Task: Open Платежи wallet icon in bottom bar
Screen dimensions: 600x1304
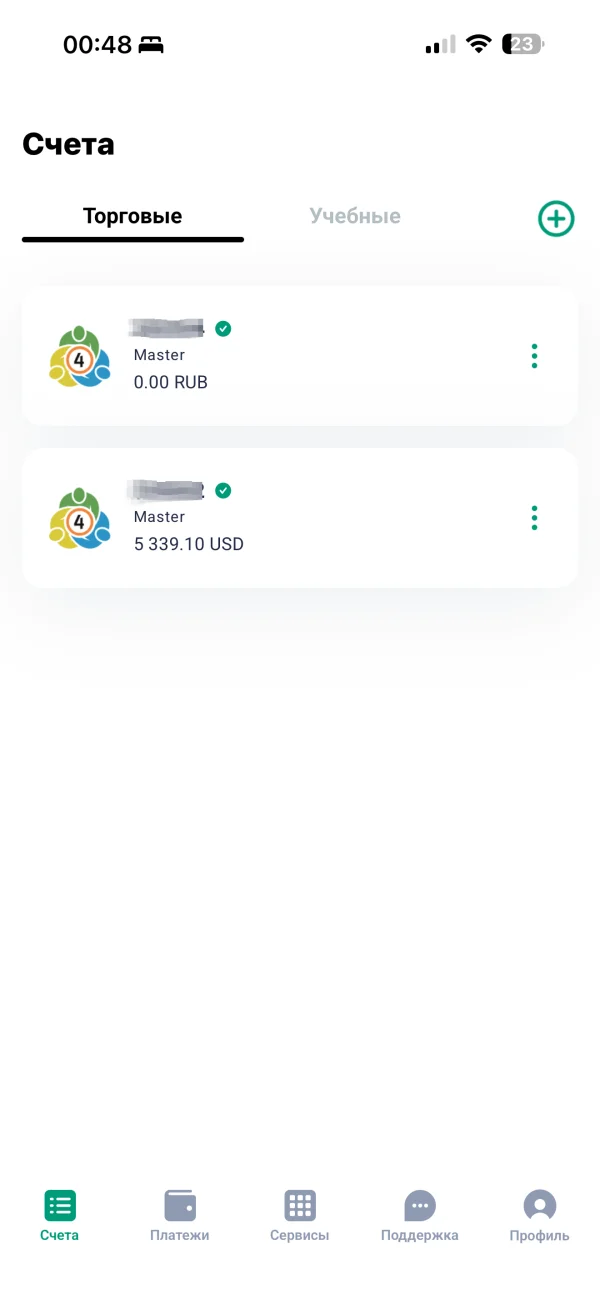Action: click(x=180, y=1206)
